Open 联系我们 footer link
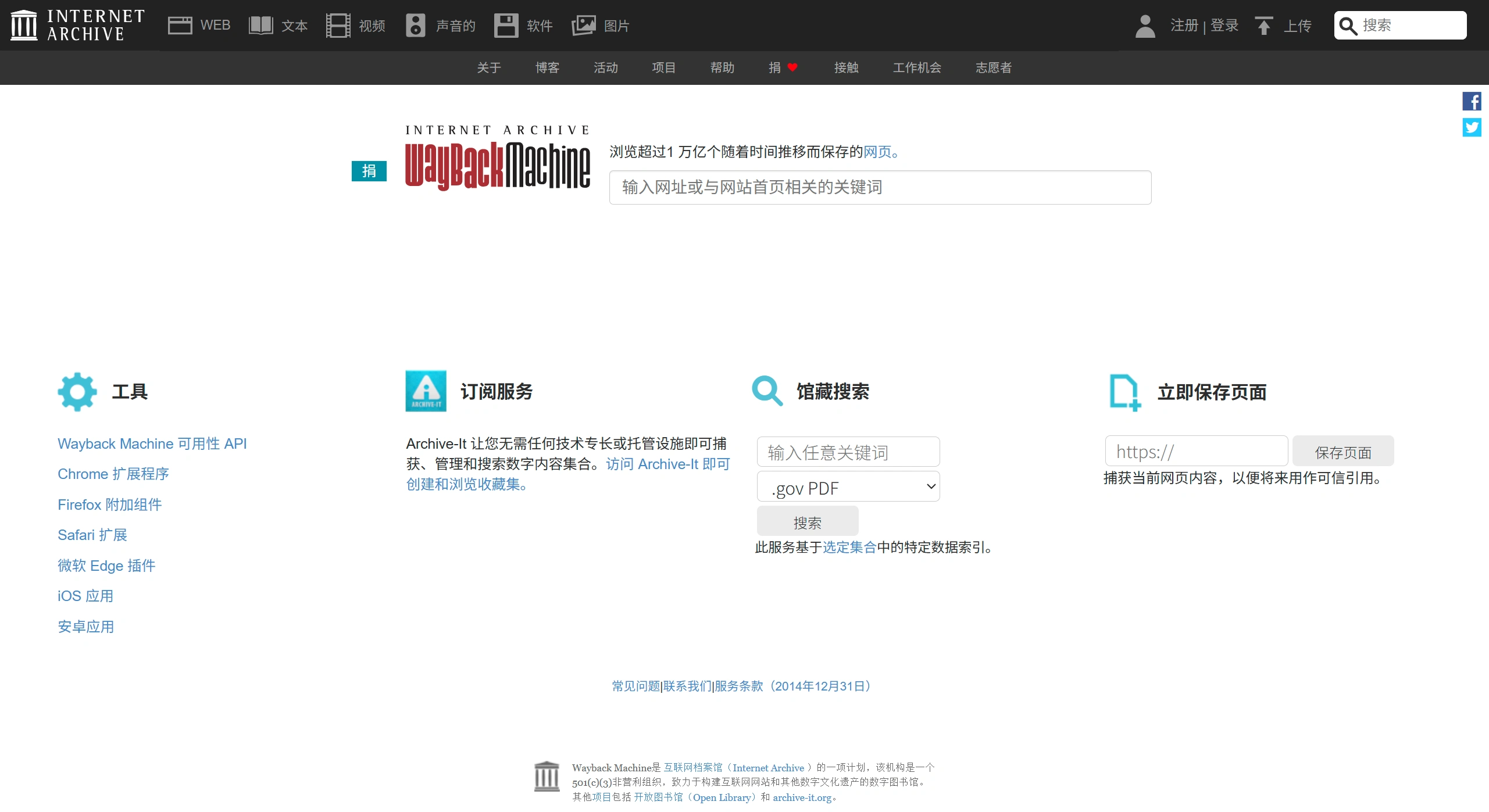1489x812 pixels. click(x=688, y=686)
